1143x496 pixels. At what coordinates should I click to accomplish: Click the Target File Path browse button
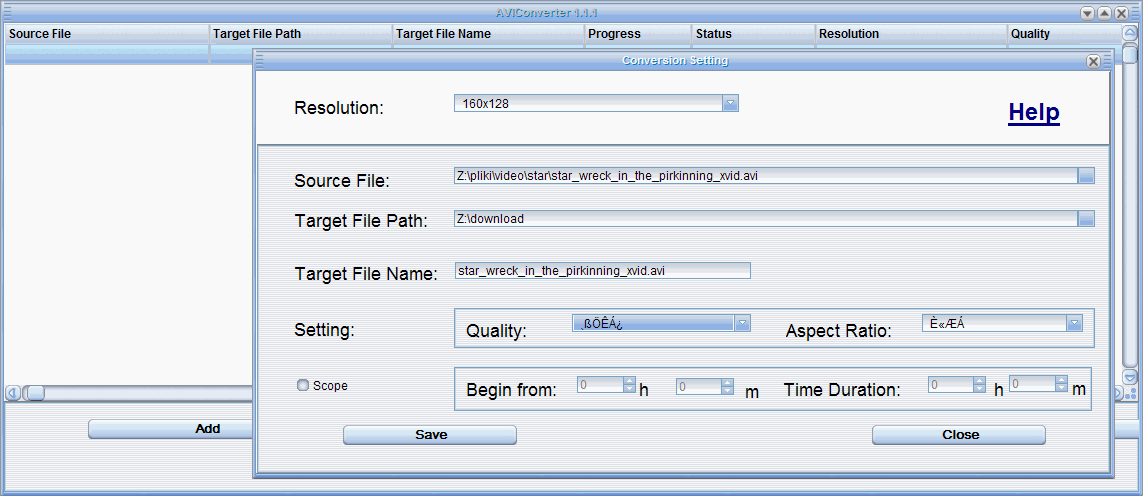[x=1086, y=219]
